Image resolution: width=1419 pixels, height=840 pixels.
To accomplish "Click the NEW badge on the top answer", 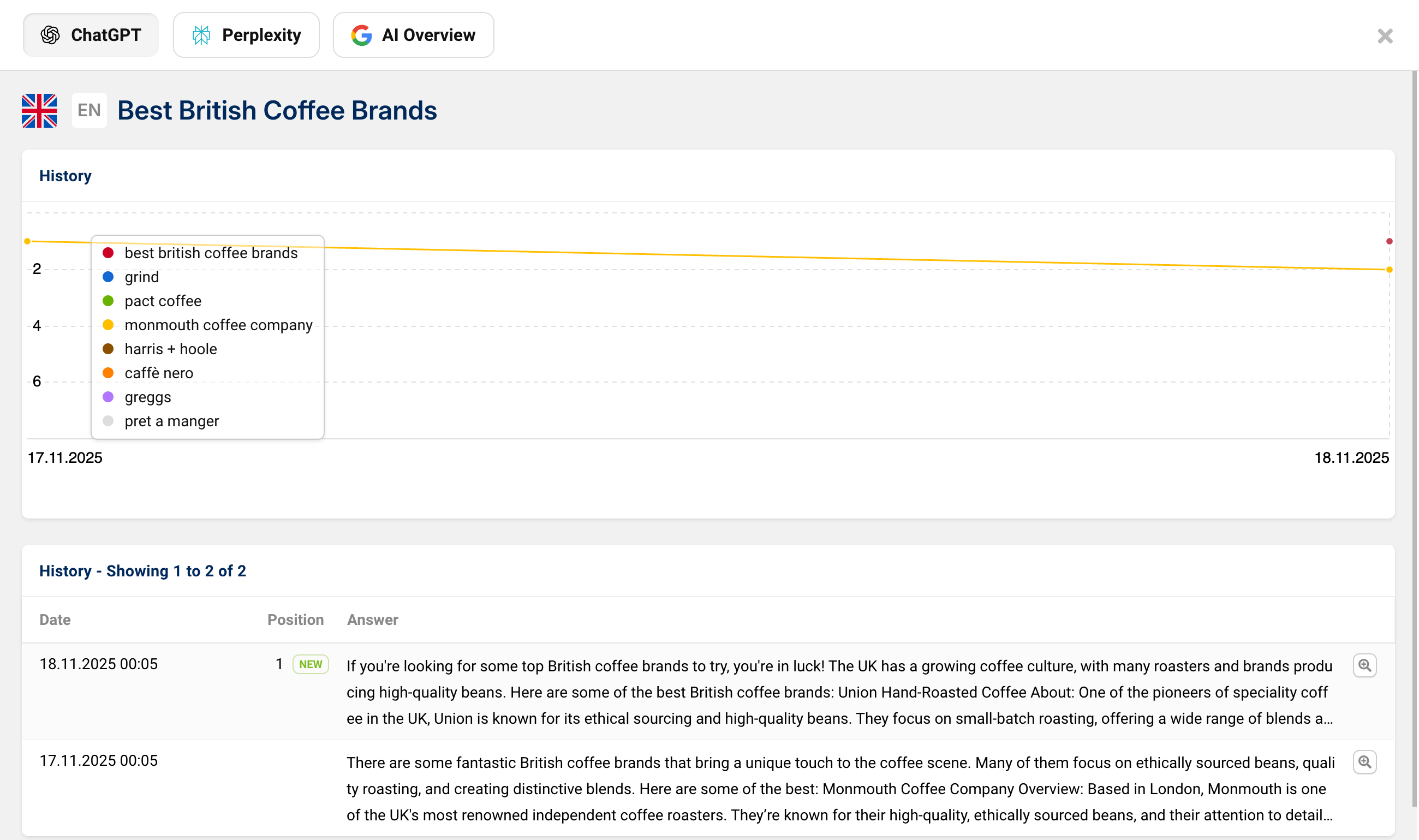I will click(310, 664).
